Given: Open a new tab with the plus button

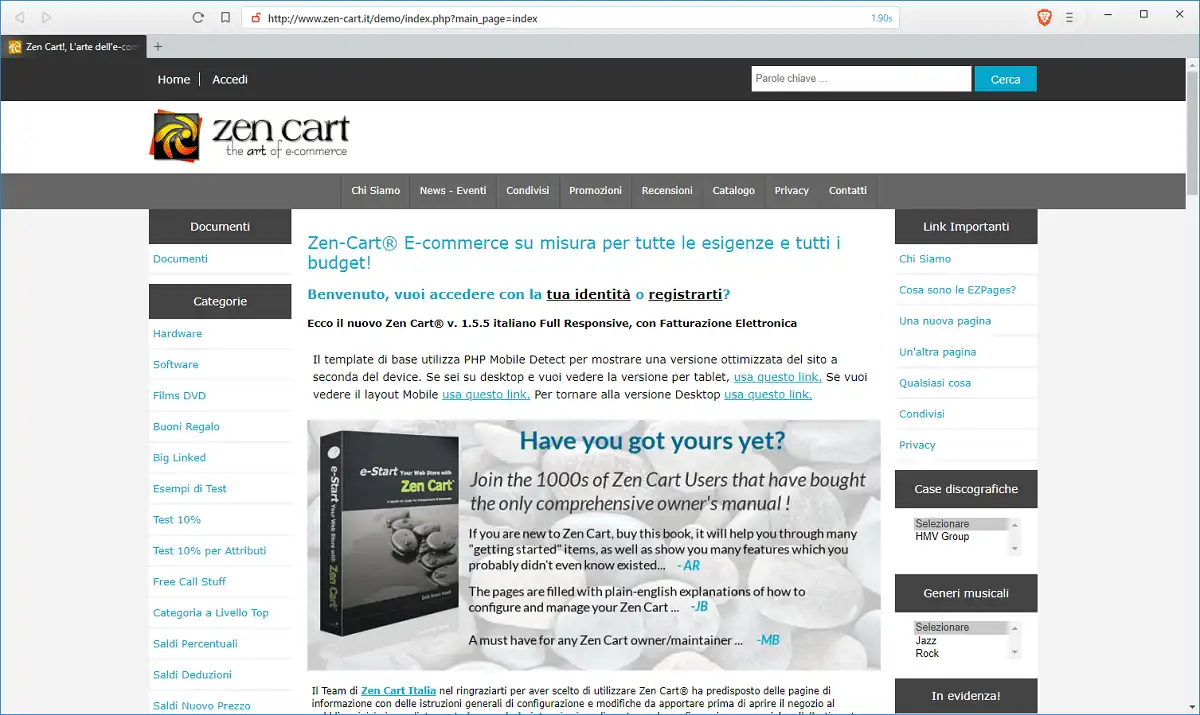Looking at the screenshot, I should tap(157, 46).
